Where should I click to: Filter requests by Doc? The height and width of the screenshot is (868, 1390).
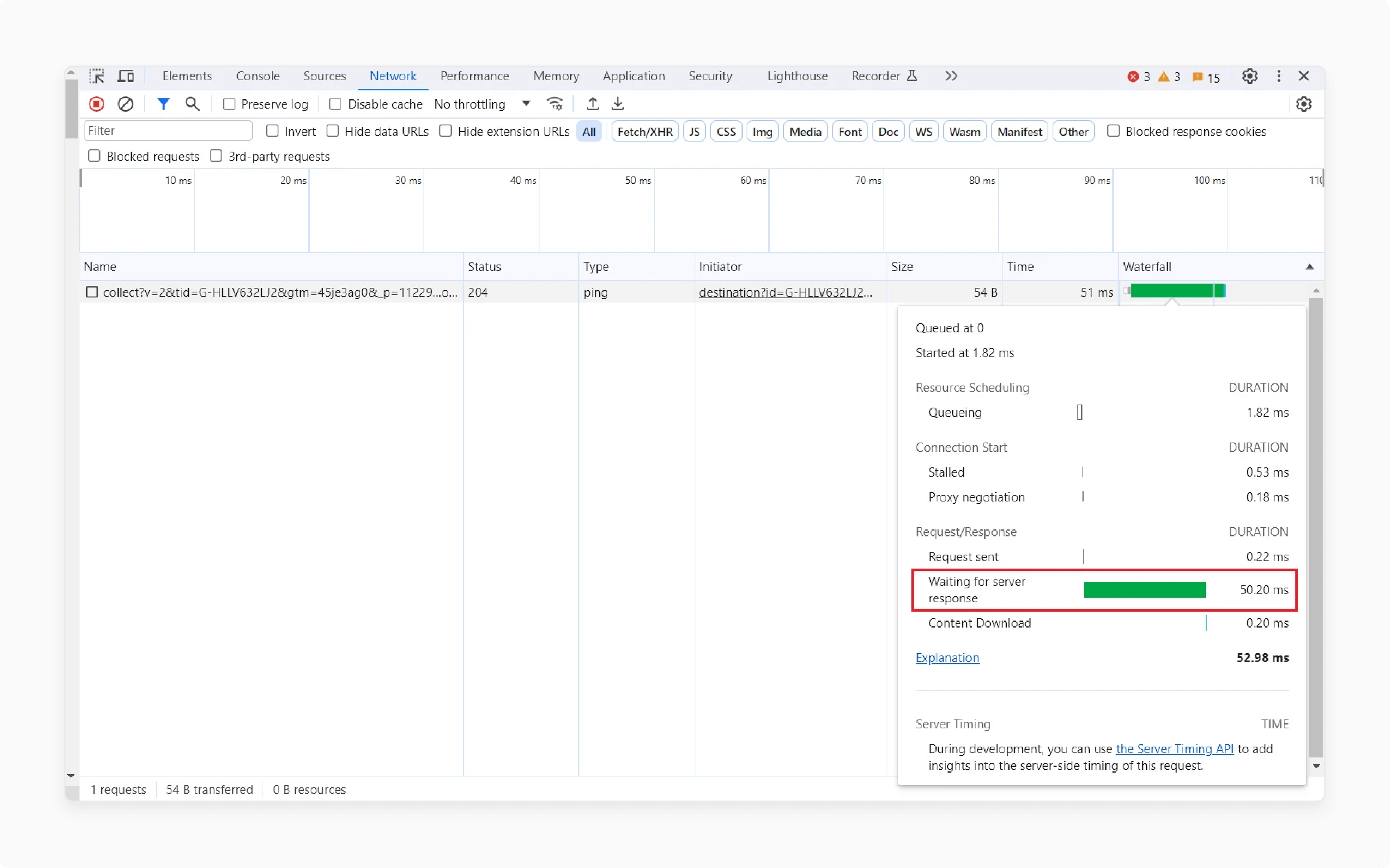coord(888,131)
